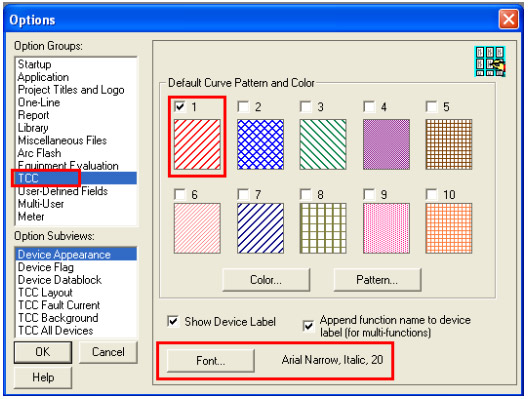The height and width of the screenshot is (399, 528).
Task: Open Help for the Options dialog
Action: [x=43, y=377]
